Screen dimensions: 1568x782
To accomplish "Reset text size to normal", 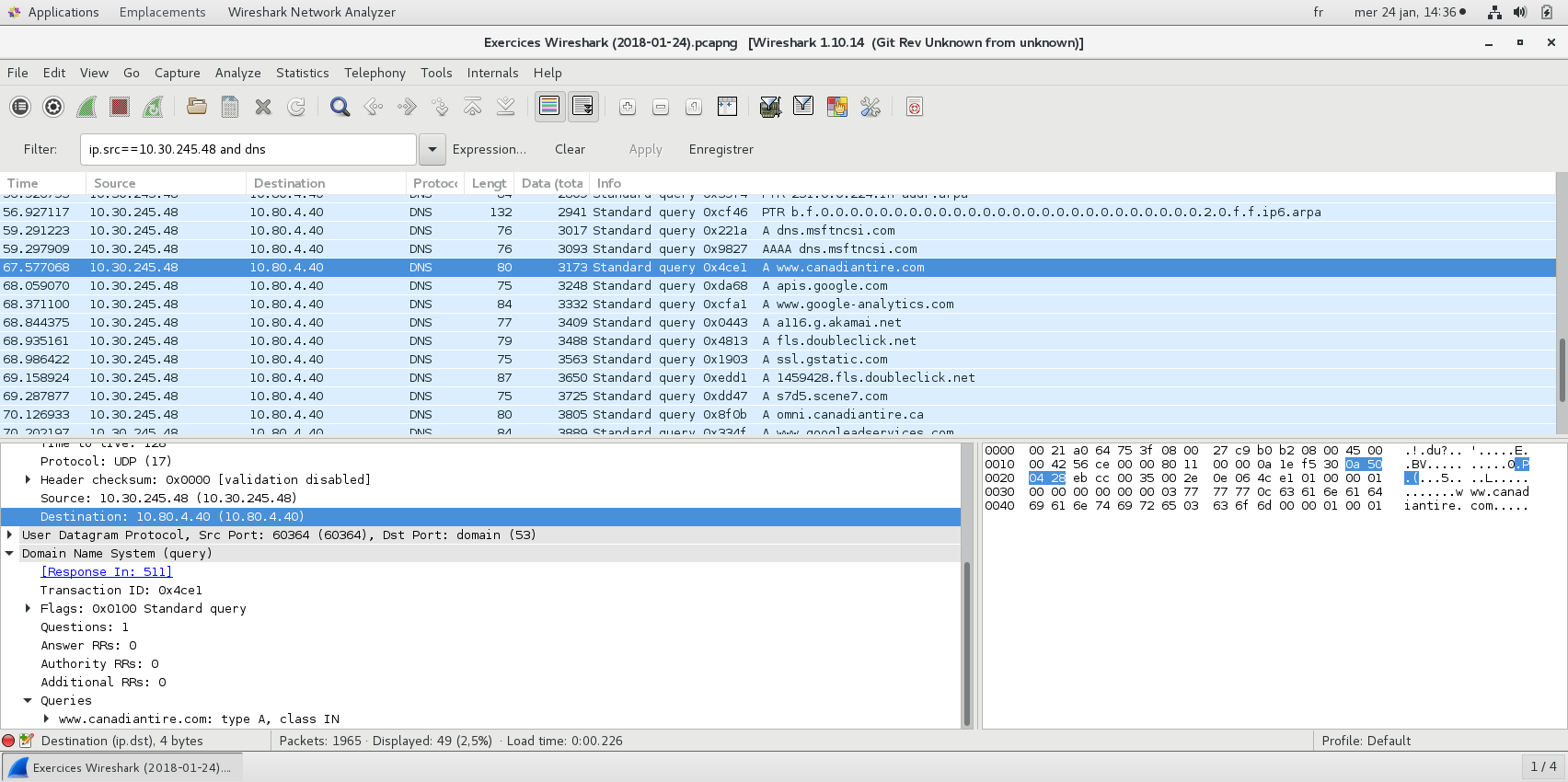I will coord(694,107).
